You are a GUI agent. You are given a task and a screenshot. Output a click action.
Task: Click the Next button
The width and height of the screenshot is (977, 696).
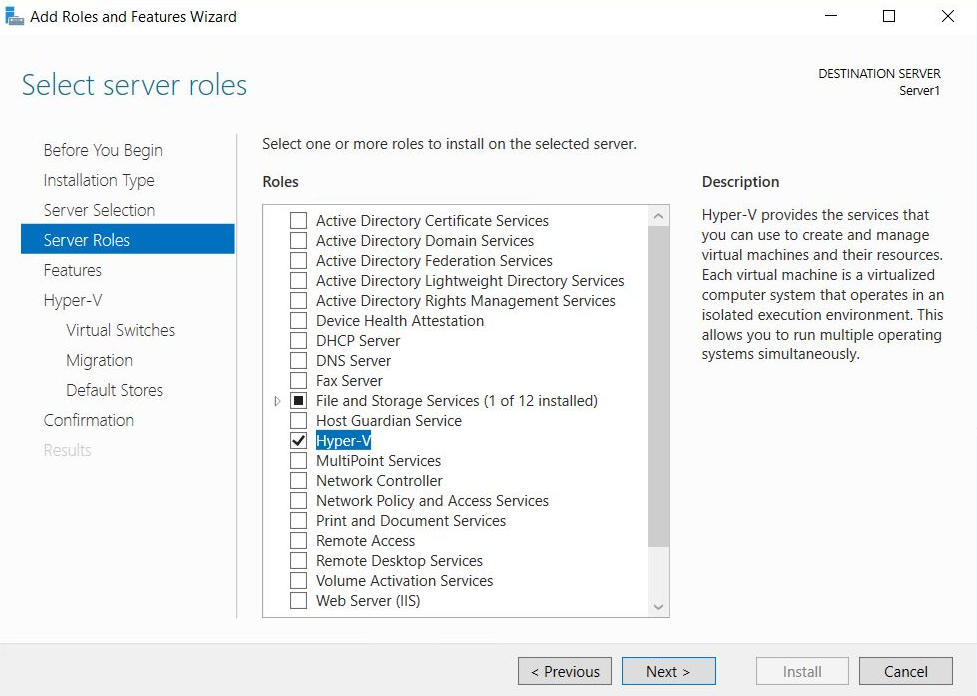[x=668, y=671]
